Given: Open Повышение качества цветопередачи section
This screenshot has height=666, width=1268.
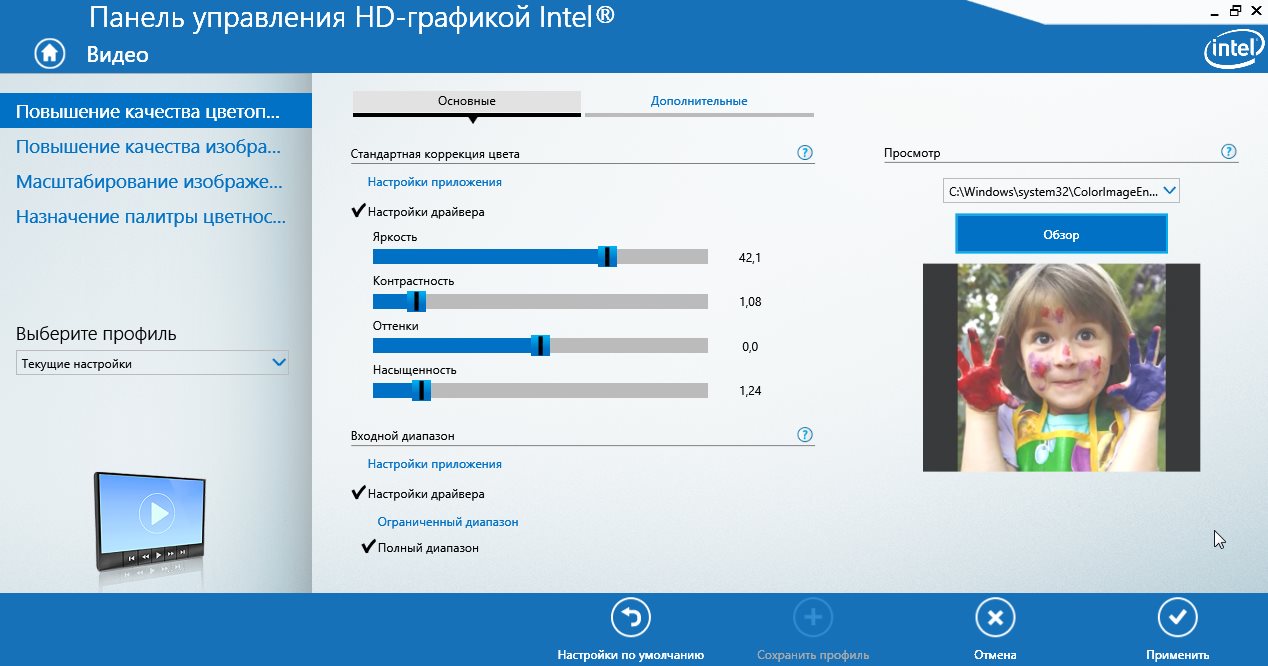Looking at the screenshot, I should click(156, 112).
